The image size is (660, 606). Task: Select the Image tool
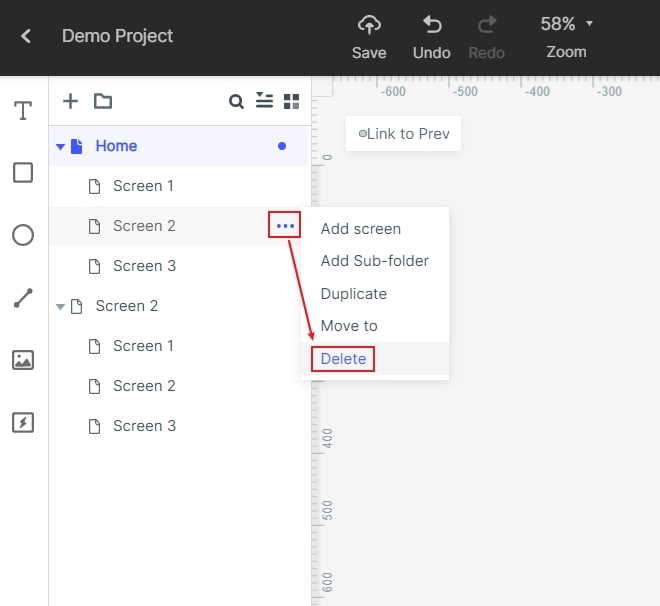click(23, 360)
